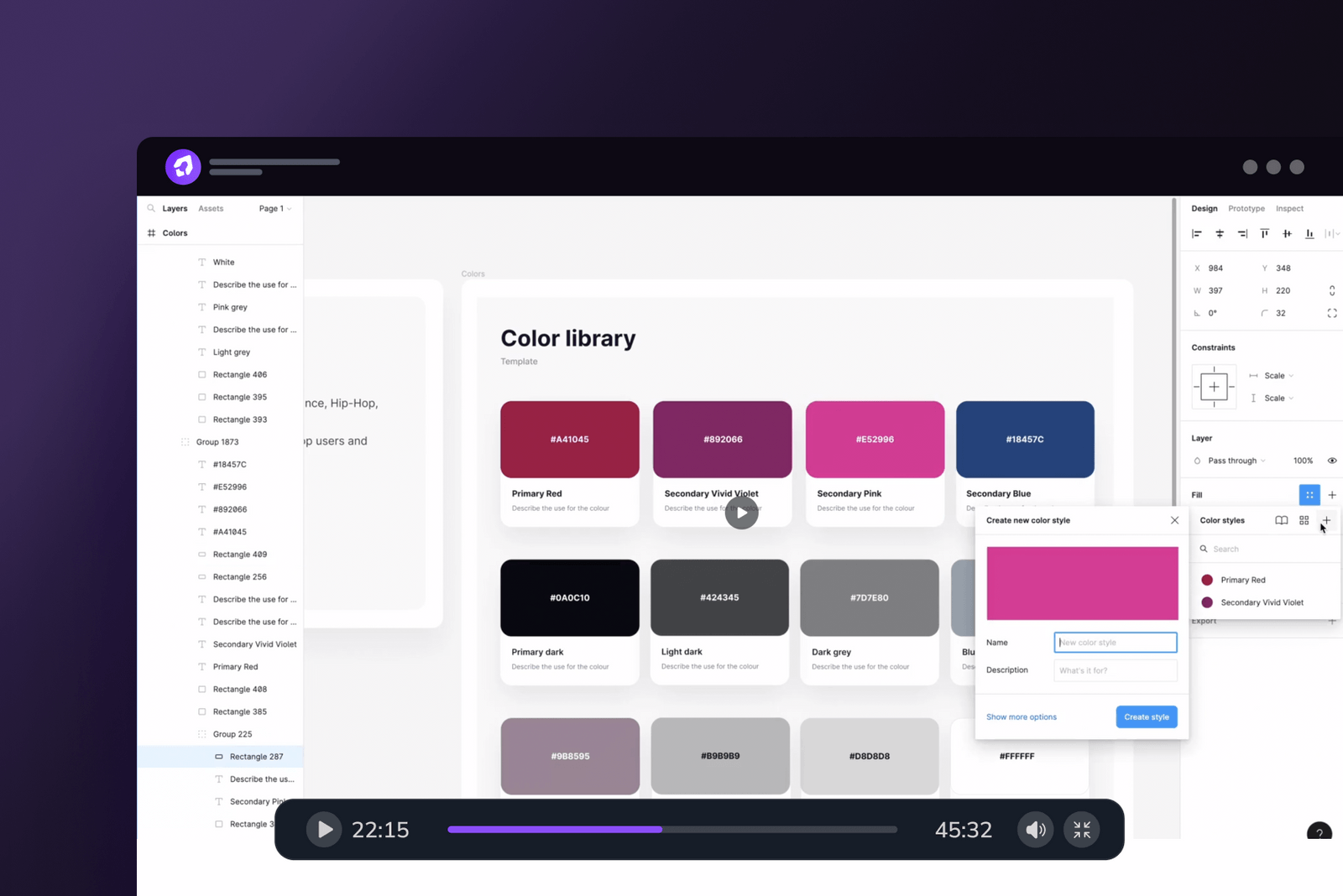Switch Color styles to grid view

point(1304,520)
